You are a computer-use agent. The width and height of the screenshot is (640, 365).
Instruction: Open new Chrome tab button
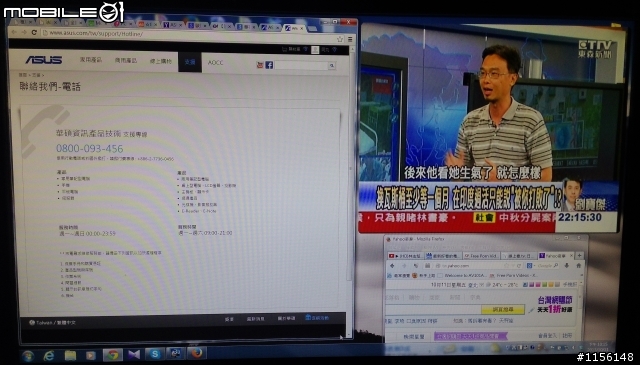(x=313, y=29)
